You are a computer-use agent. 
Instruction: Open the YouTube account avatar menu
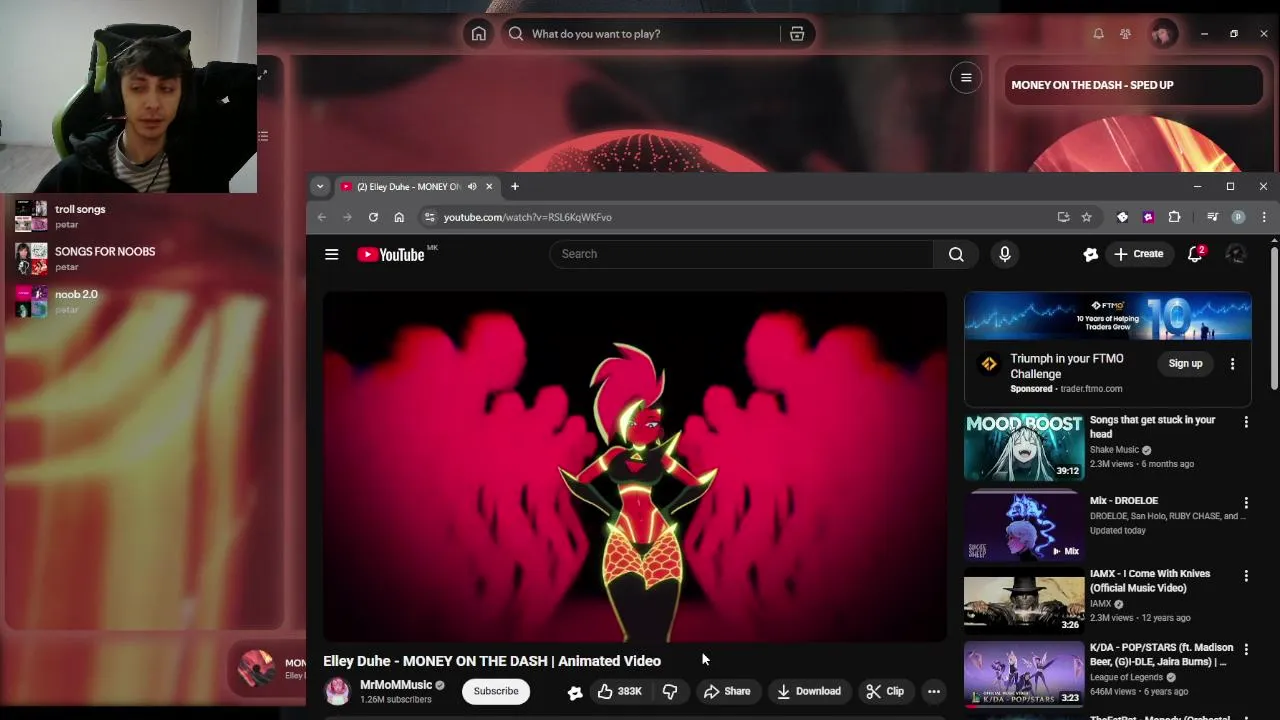pyautogui.click(x=1236, y=254)
